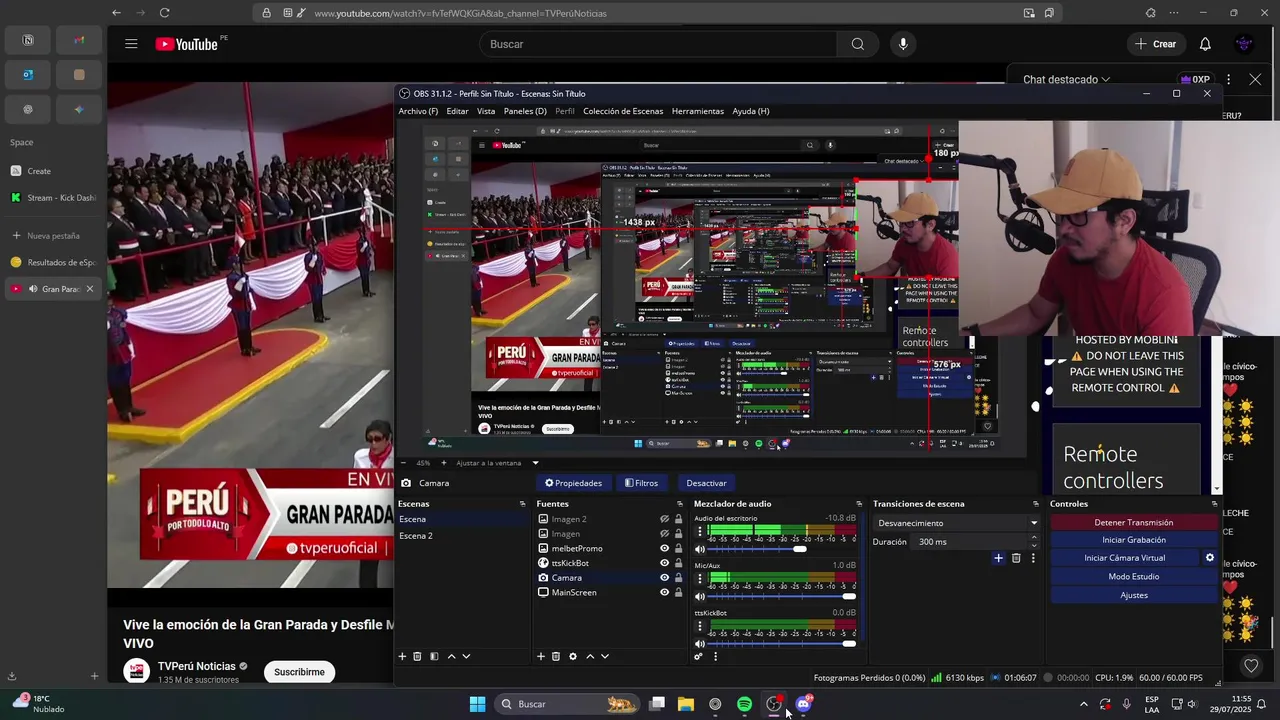
Task: Add a new source in Fuentes panel
Action: [541, 656]
